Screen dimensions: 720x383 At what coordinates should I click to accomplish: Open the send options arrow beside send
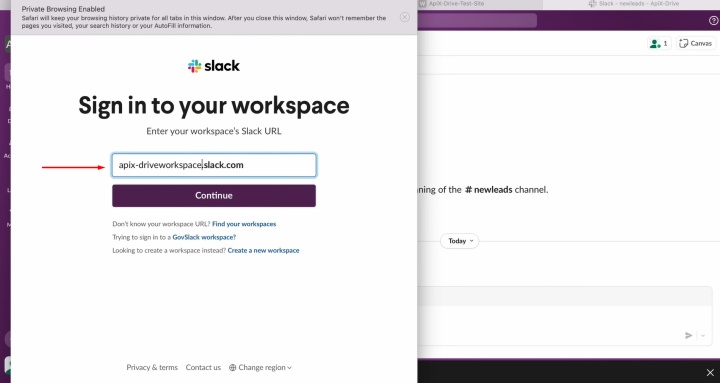click(703, 336)
